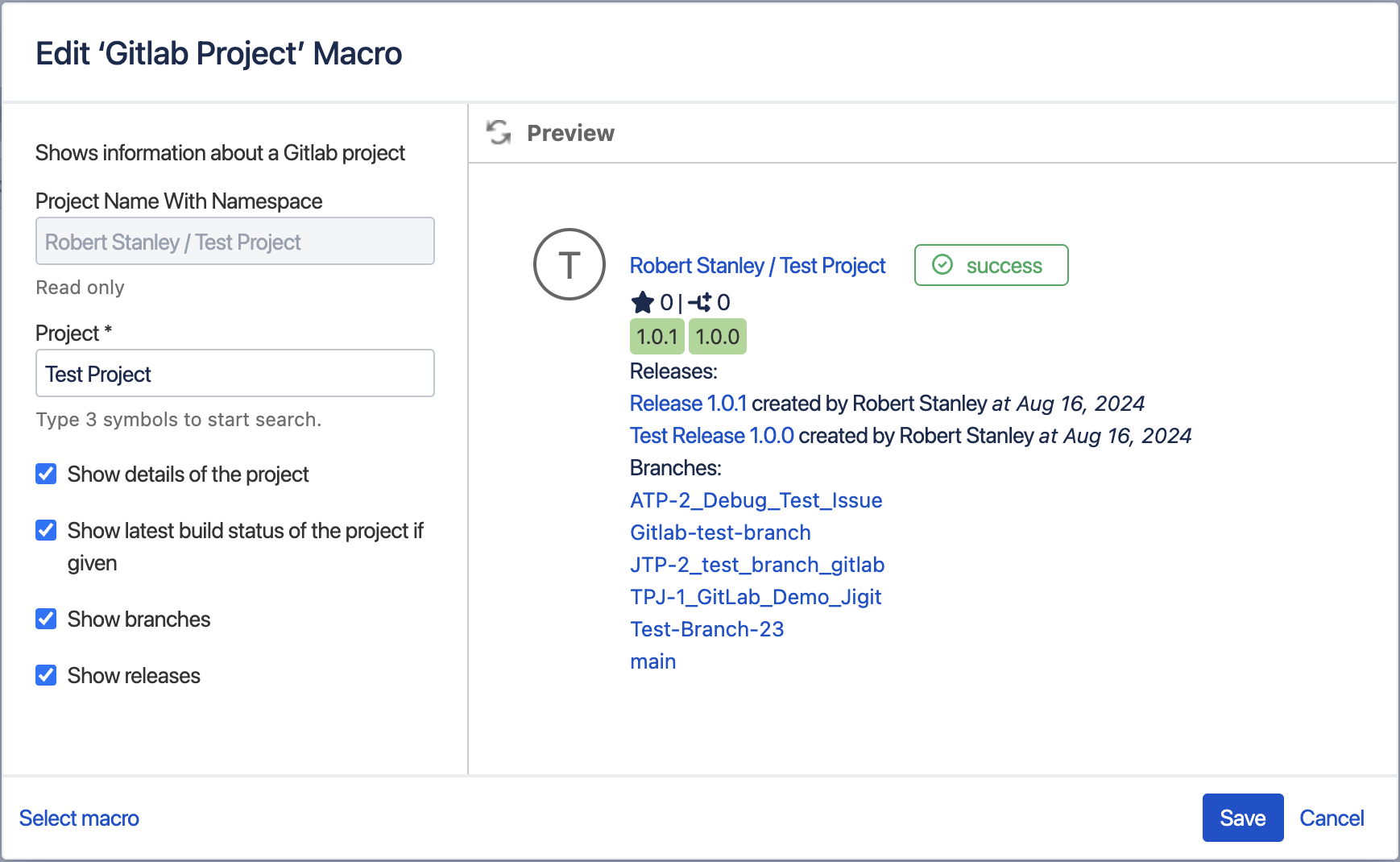Viewport: 1400px width, 862px height.
Task: Click the 1.0.0 green version tag
Action: click(x=717, y=337)
